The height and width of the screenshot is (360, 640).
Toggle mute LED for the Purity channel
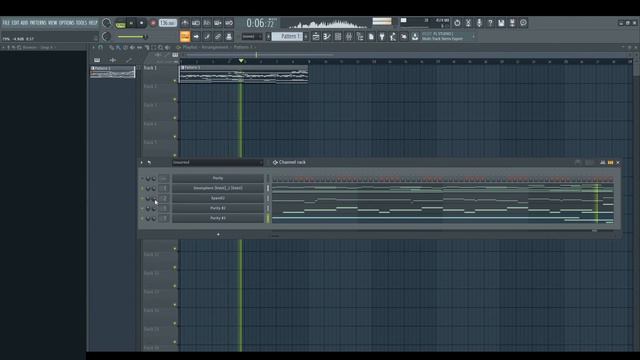coord(142,178)
